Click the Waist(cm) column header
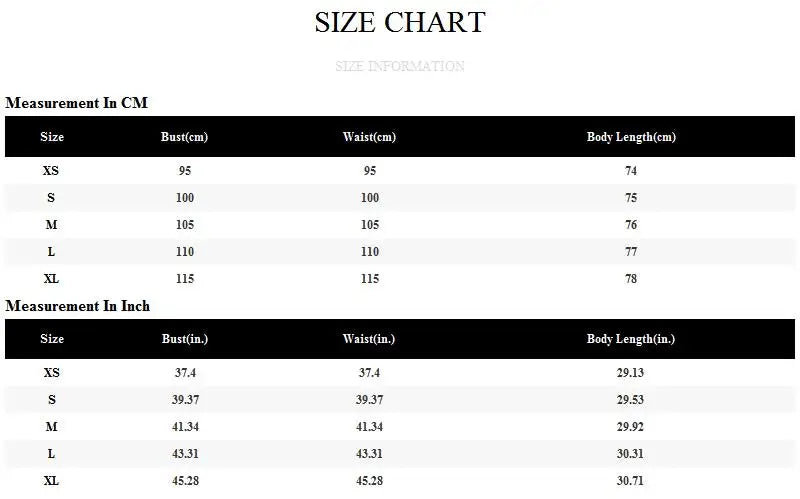Screen dimensions: 800x499 369,137
